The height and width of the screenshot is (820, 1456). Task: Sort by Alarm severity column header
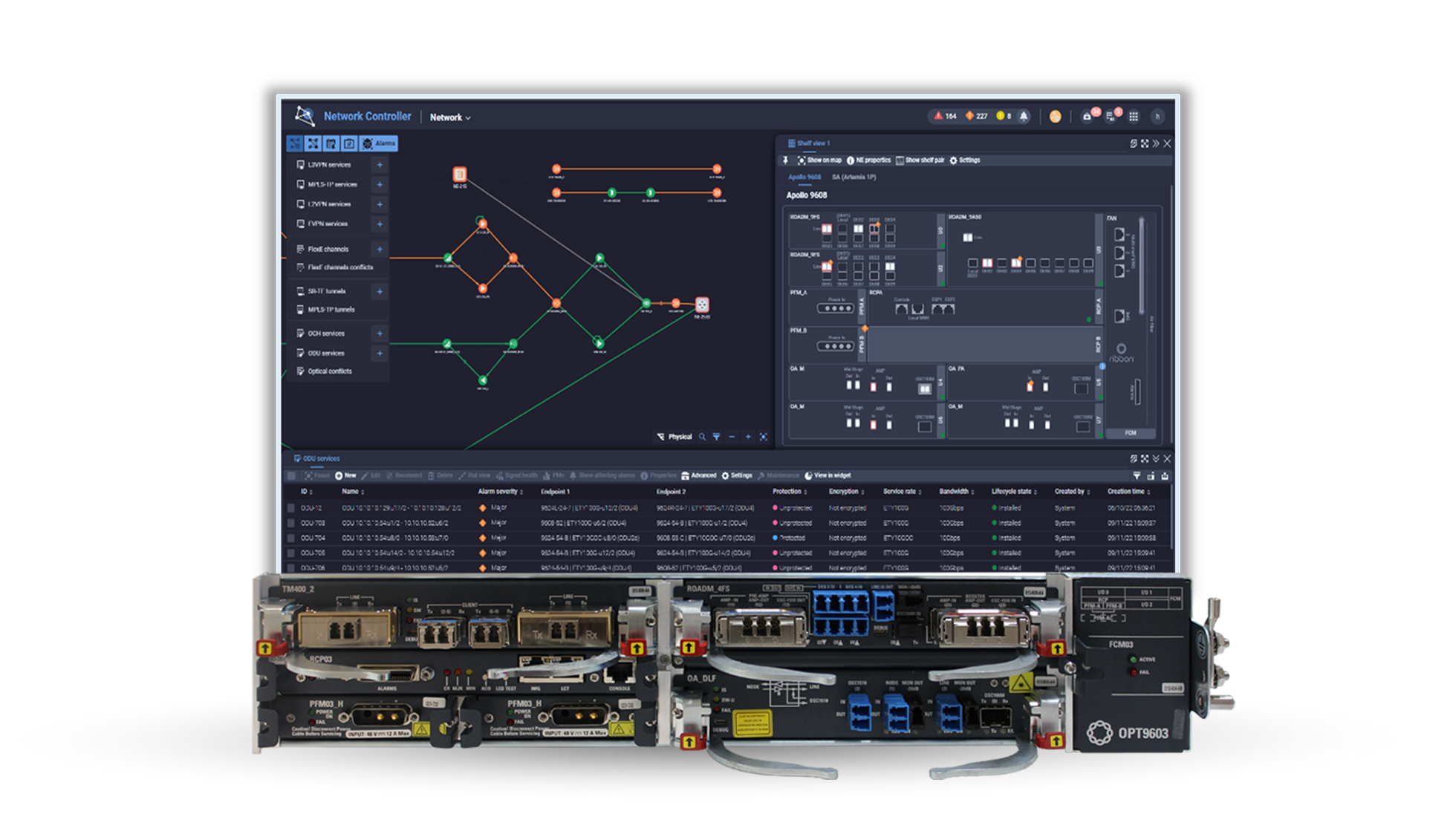click(500, 492)
